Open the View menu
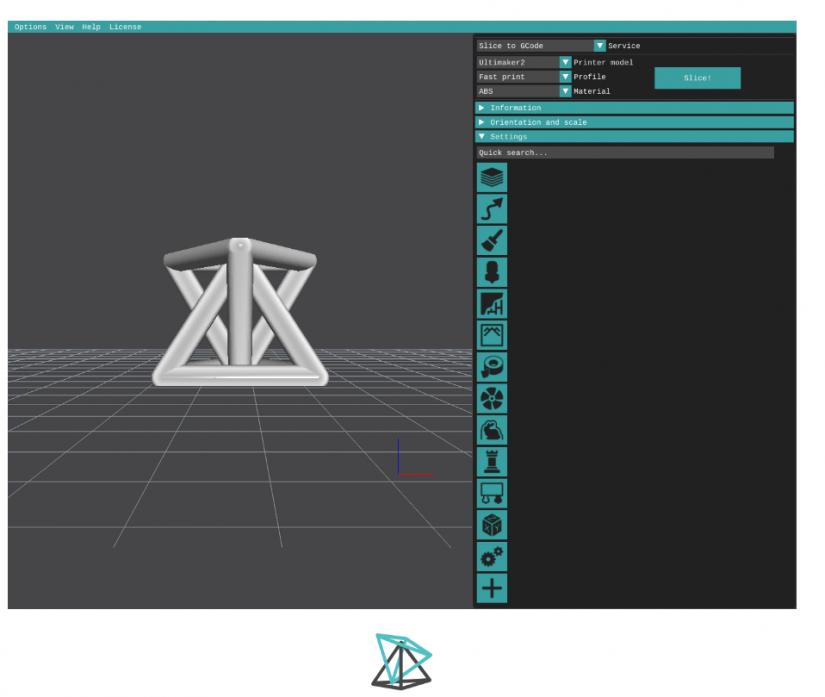The image size is (825, 697). 64,27
